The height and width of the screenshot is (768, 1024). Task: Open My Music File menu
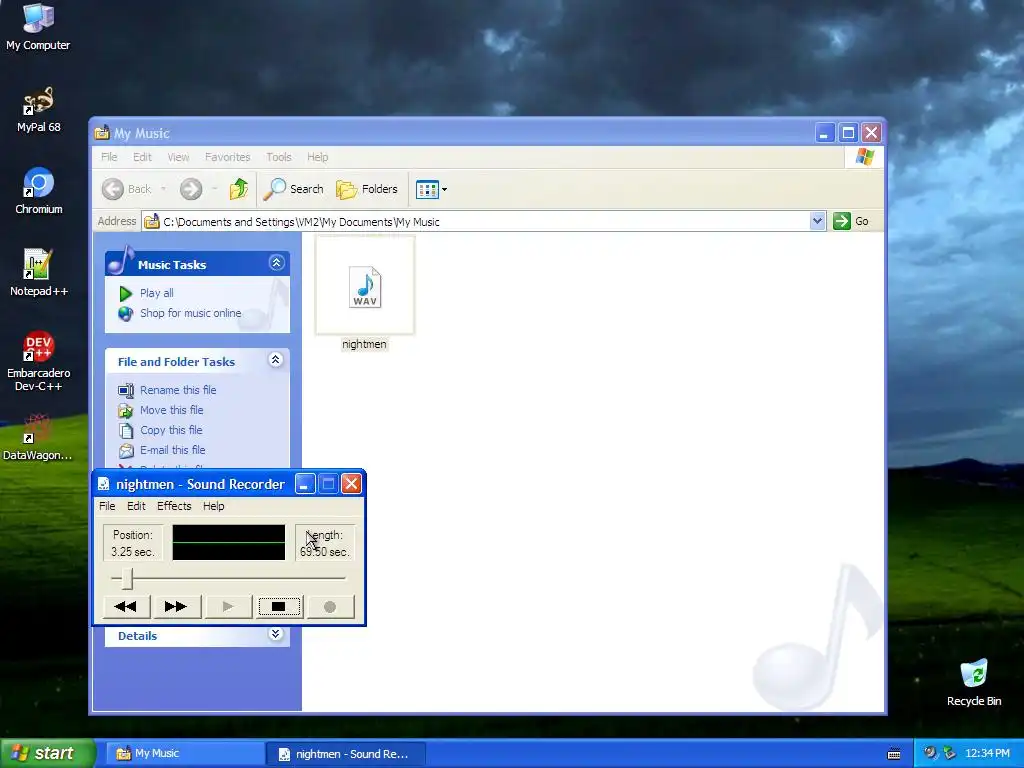(x=109, y=157)
